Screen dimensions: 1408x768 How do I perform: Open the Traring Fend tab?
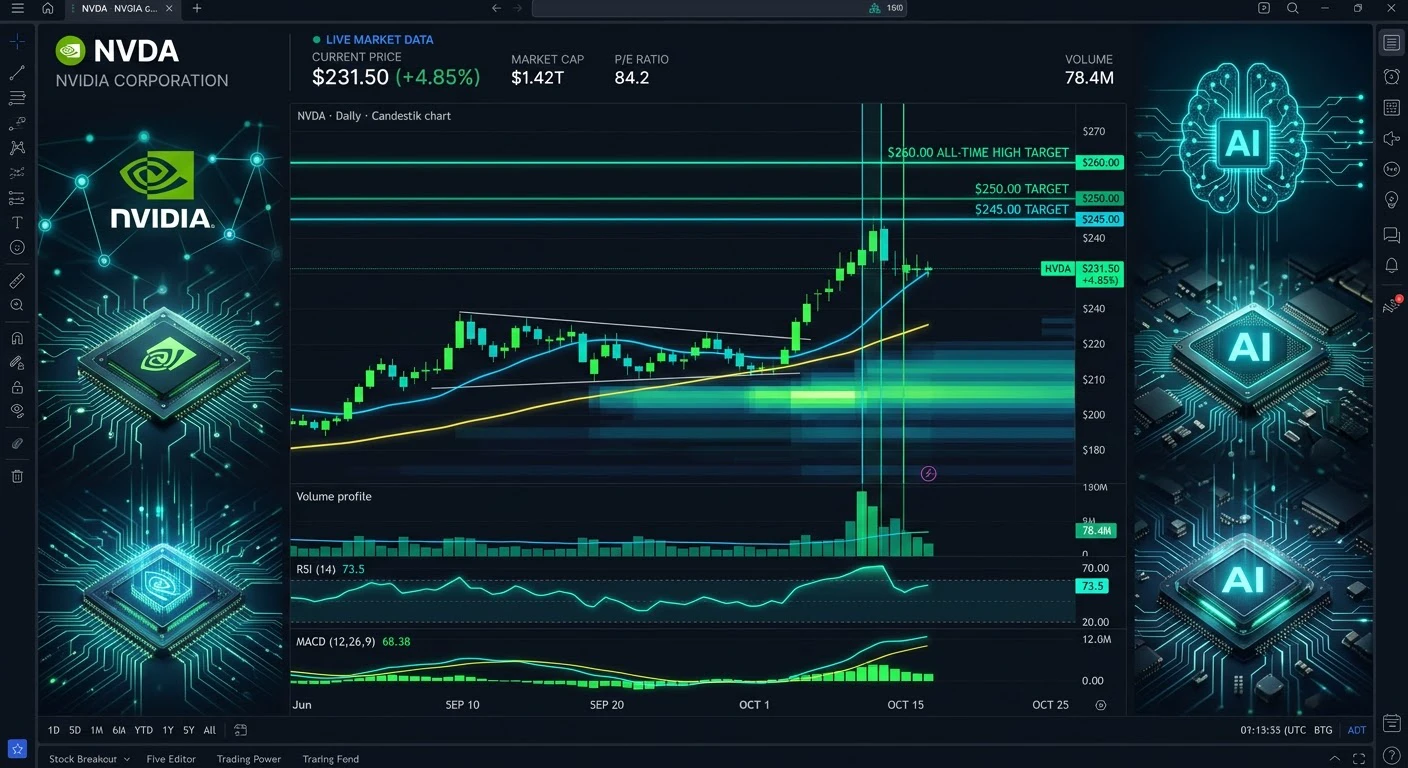pos(331,759)
